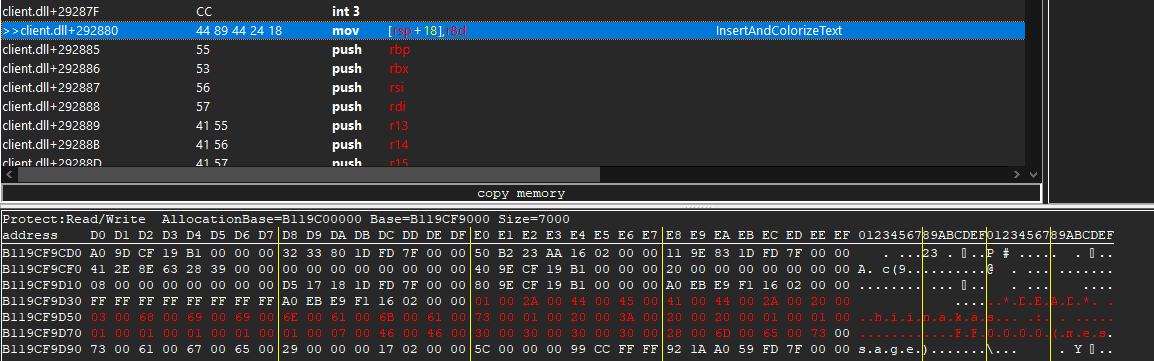Click the address column header in hex view

click(x=29, y=235)
